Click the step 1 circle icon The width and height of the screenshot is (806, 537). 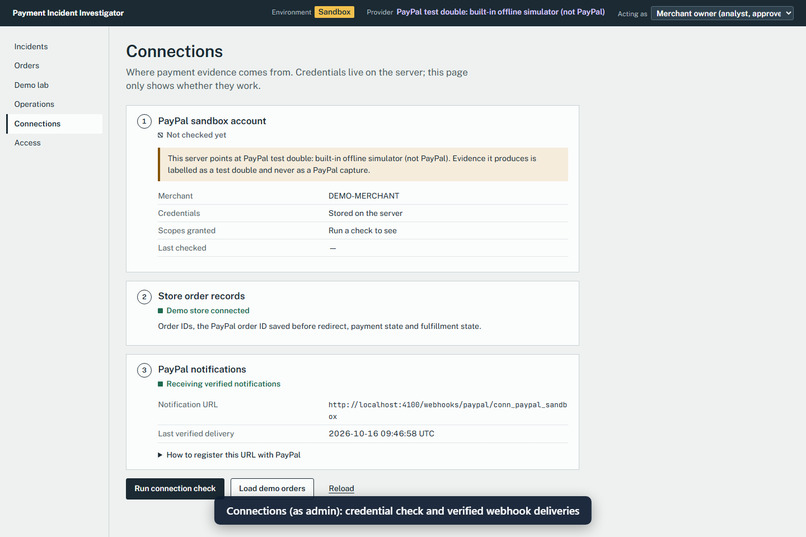click(x=144, y=121)
